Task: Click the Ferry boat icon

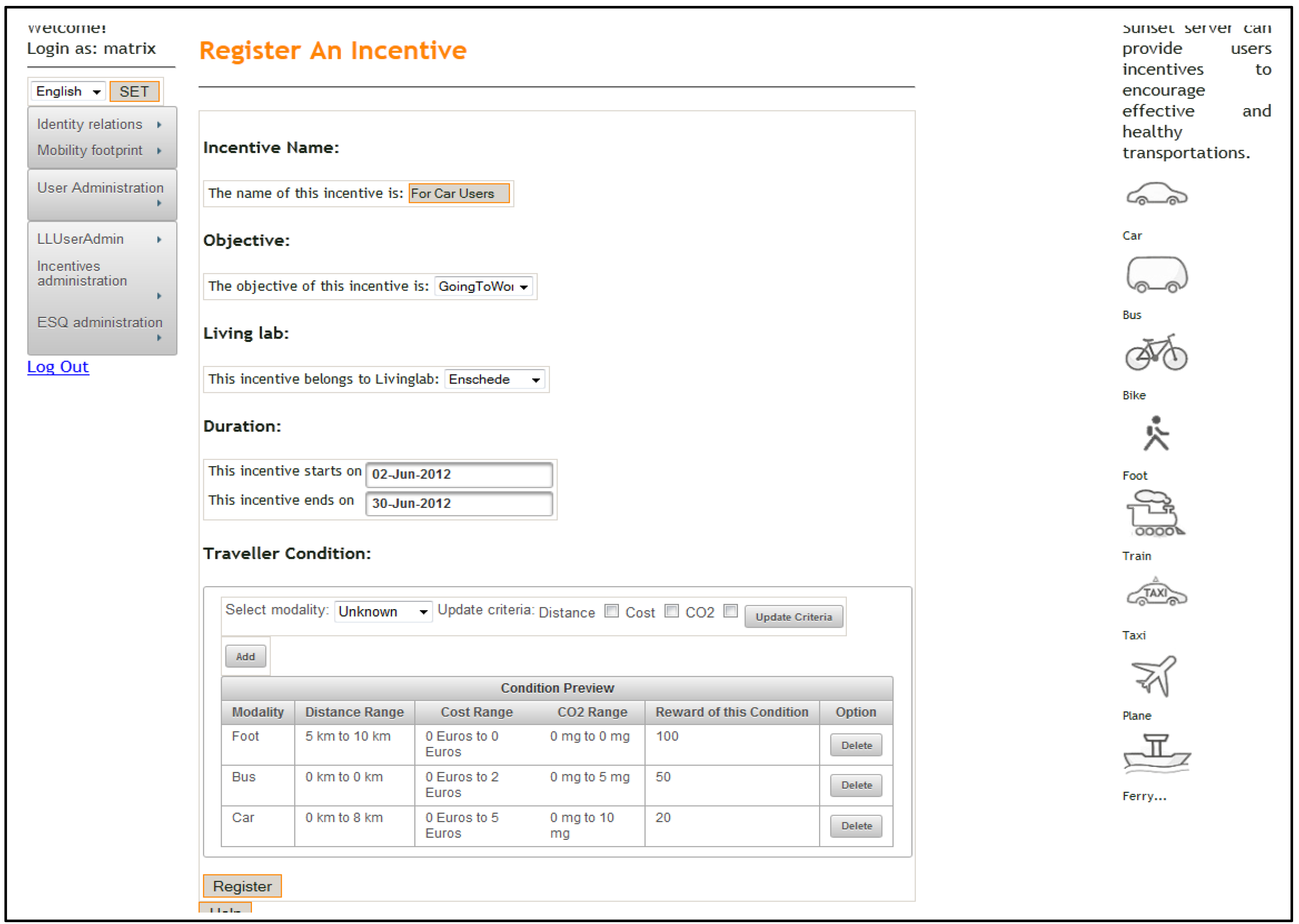Action: point(1156,753)
